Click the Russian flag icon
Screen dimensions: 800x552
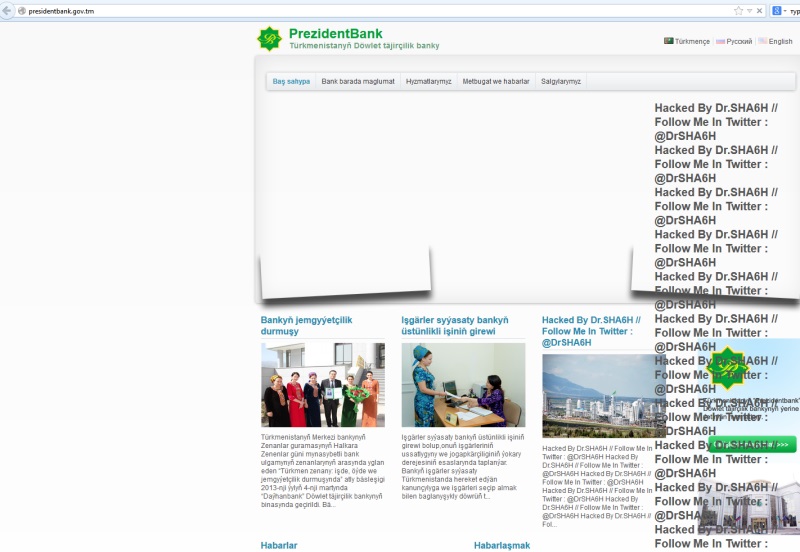pyautogui.click(x=720, y=41)
